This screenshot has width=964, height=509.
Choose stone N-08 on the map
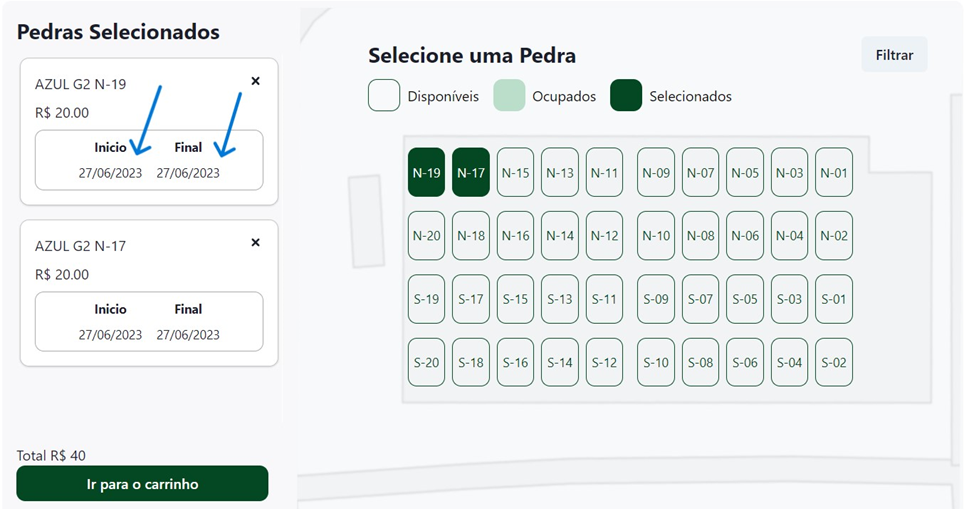tap(701, 236)
